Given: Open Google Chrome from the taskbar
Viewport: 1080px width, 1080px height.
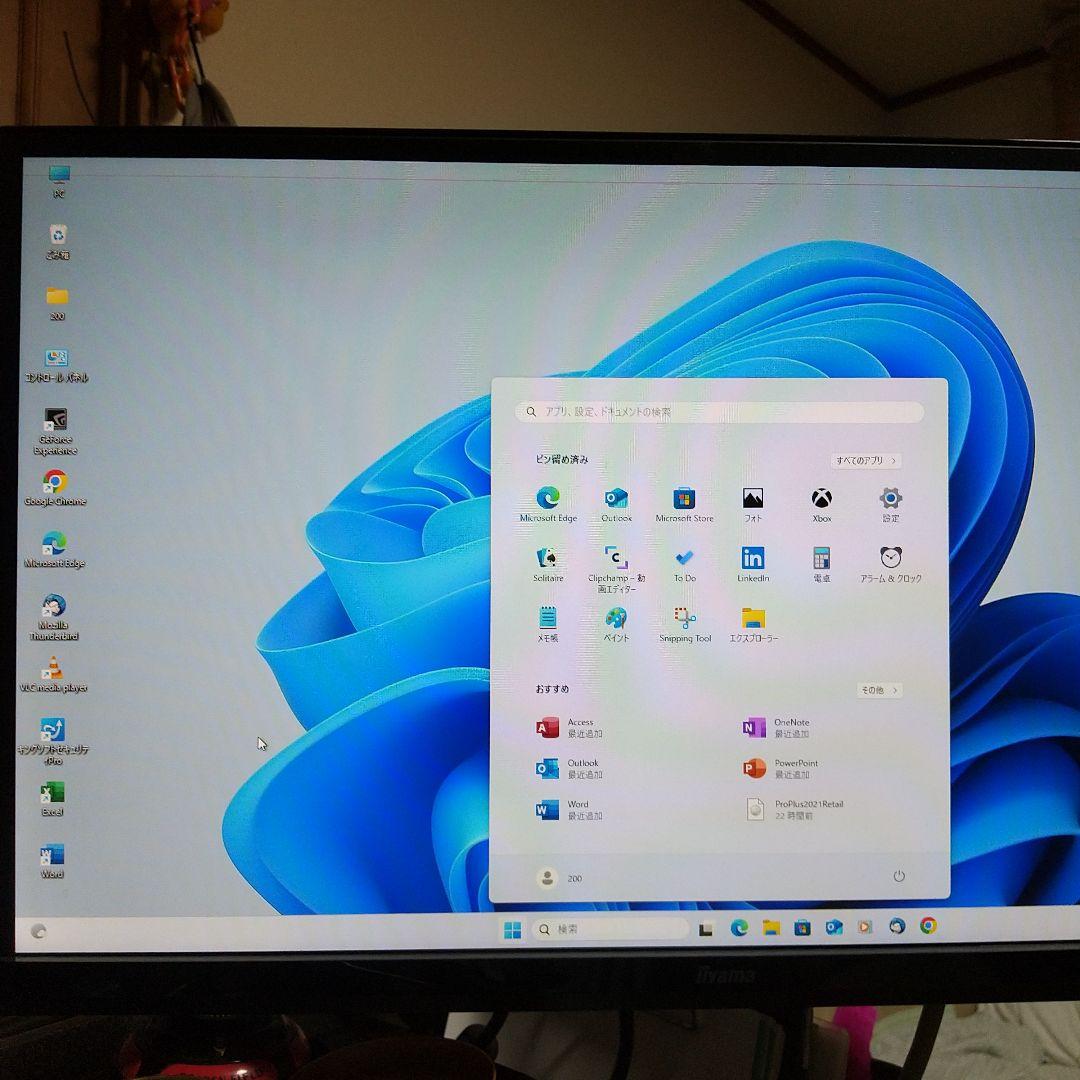Looking at the screenshot, I should click(x=928, y=926).
